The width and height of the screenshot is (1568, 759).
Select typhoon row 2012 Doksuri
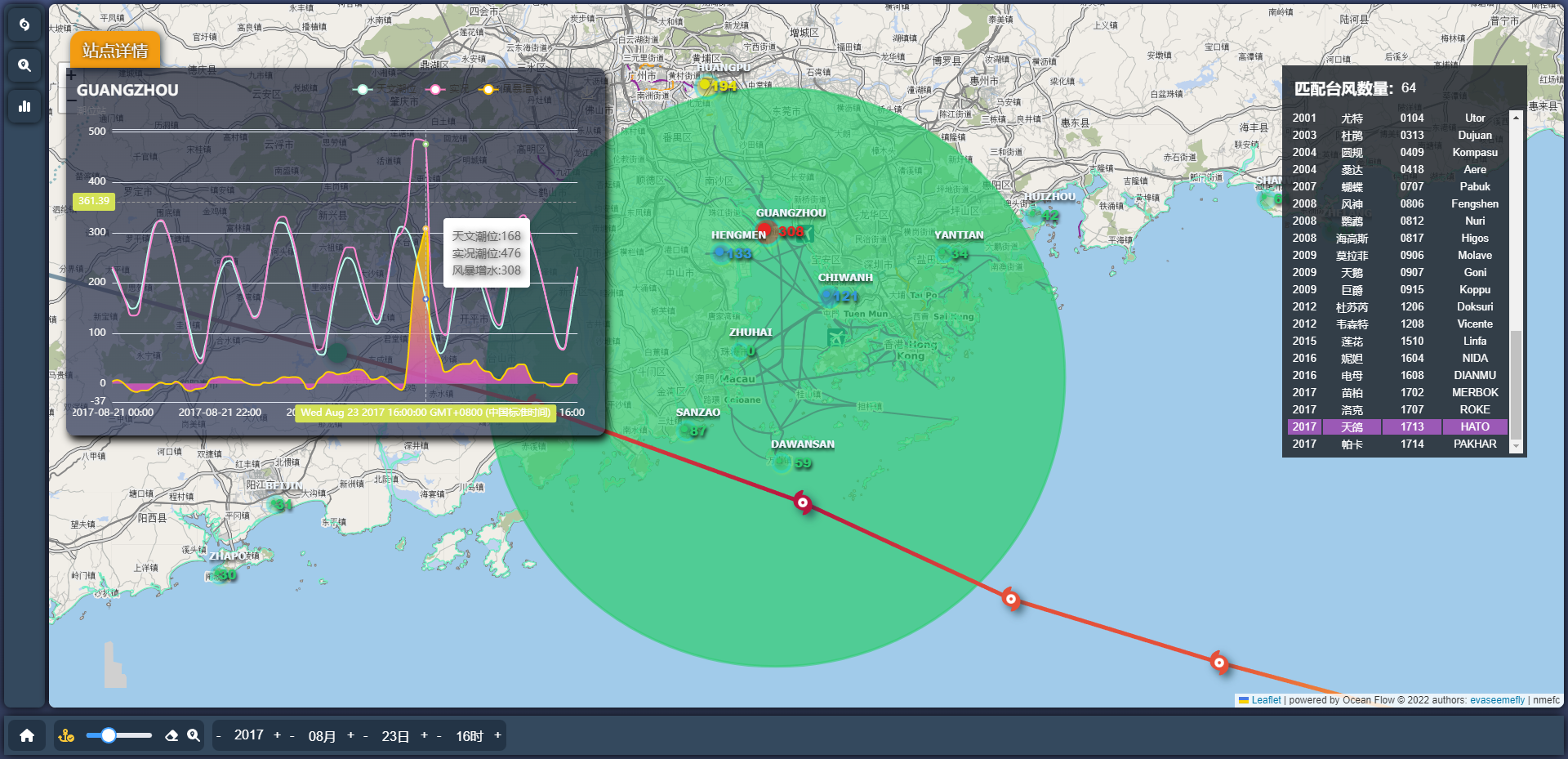[x=1397, y=306]
